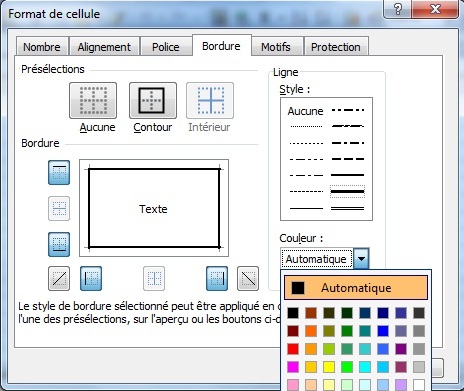The height and width of the screenshot is (391, 464).
Task: Choose the medium dash-dot line style
Action: [x=347, y=143]
